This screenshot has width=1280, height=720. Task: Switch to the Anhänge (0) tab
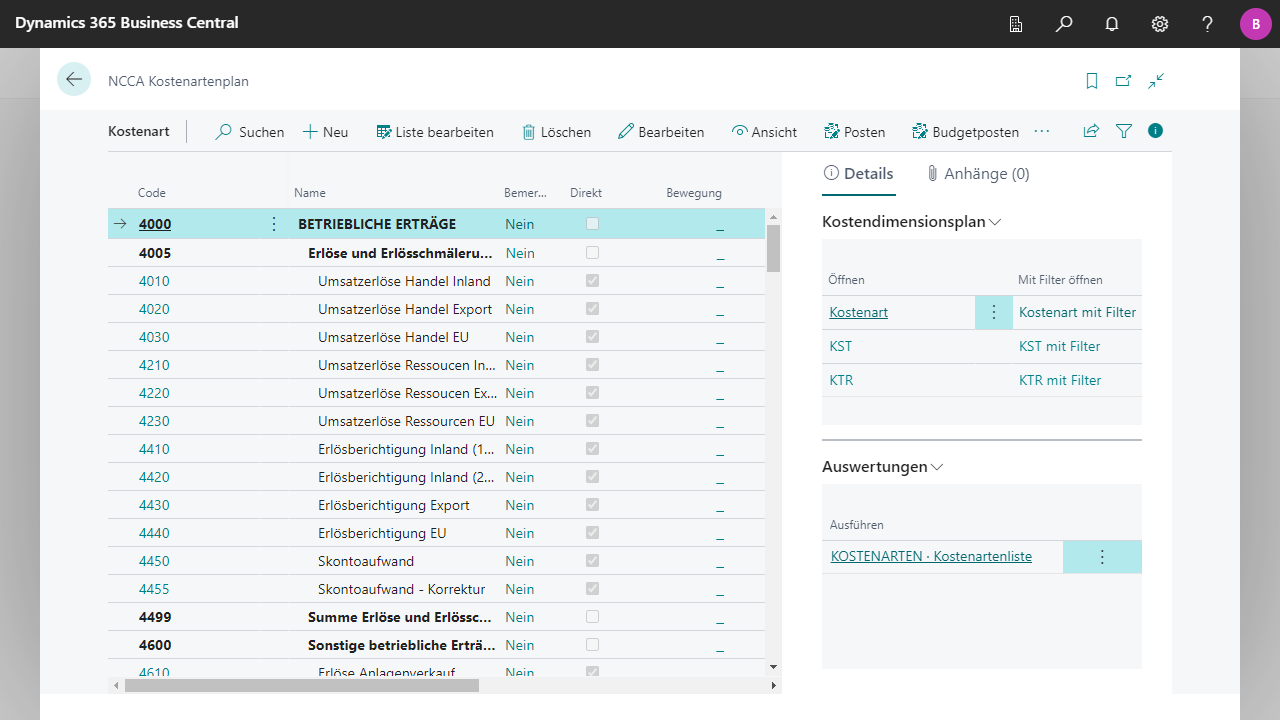coord(977,174)
